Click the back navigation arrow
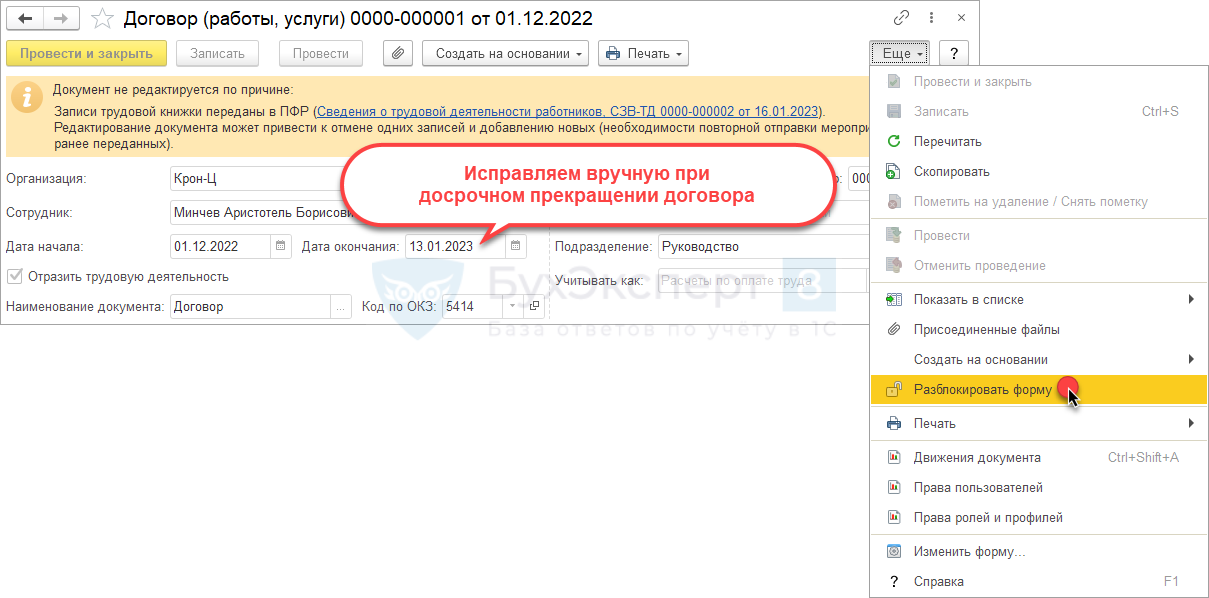 pos(25,19)
